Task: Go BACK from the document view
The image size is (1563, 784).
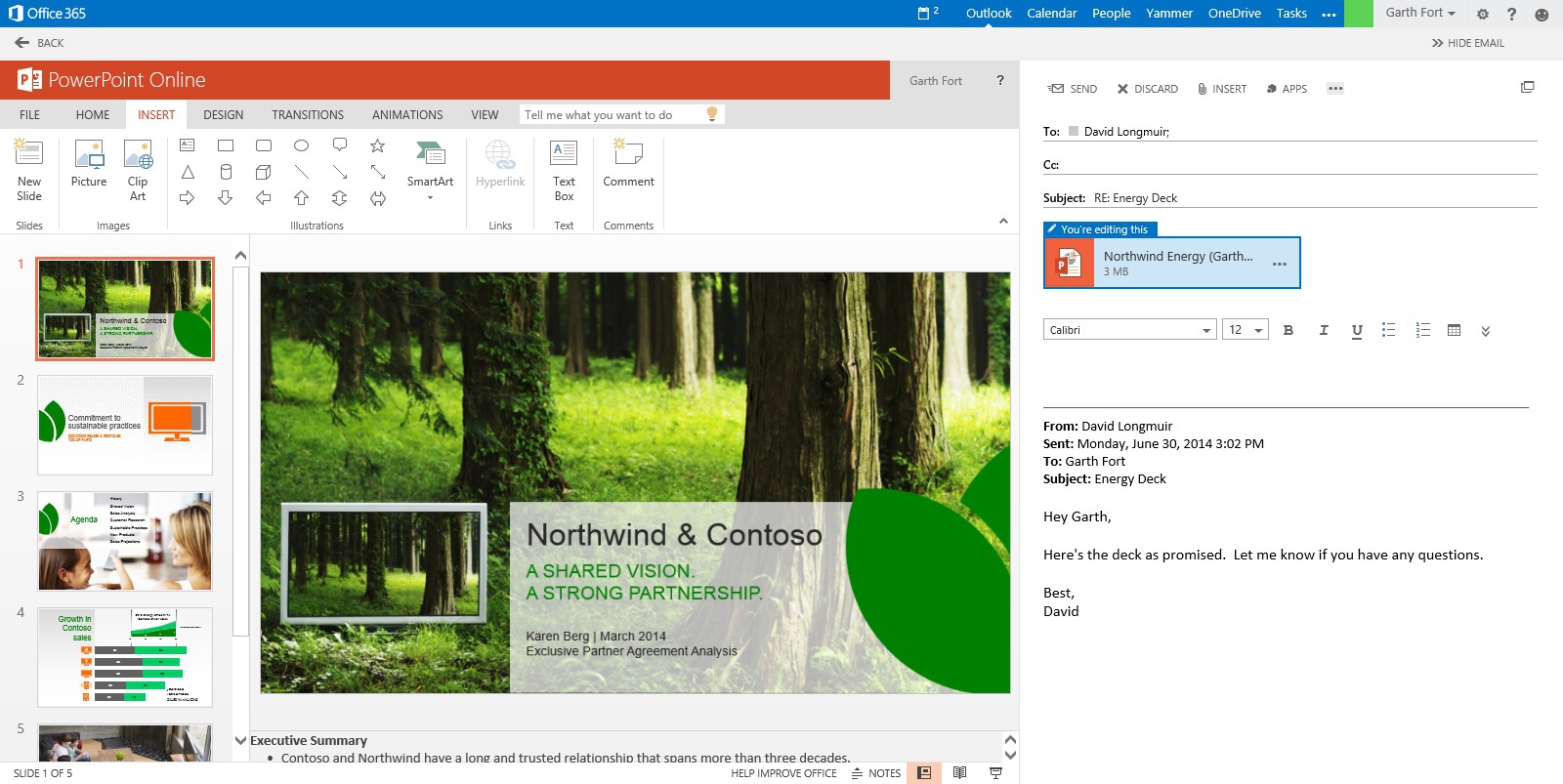Action: [39, 43]
